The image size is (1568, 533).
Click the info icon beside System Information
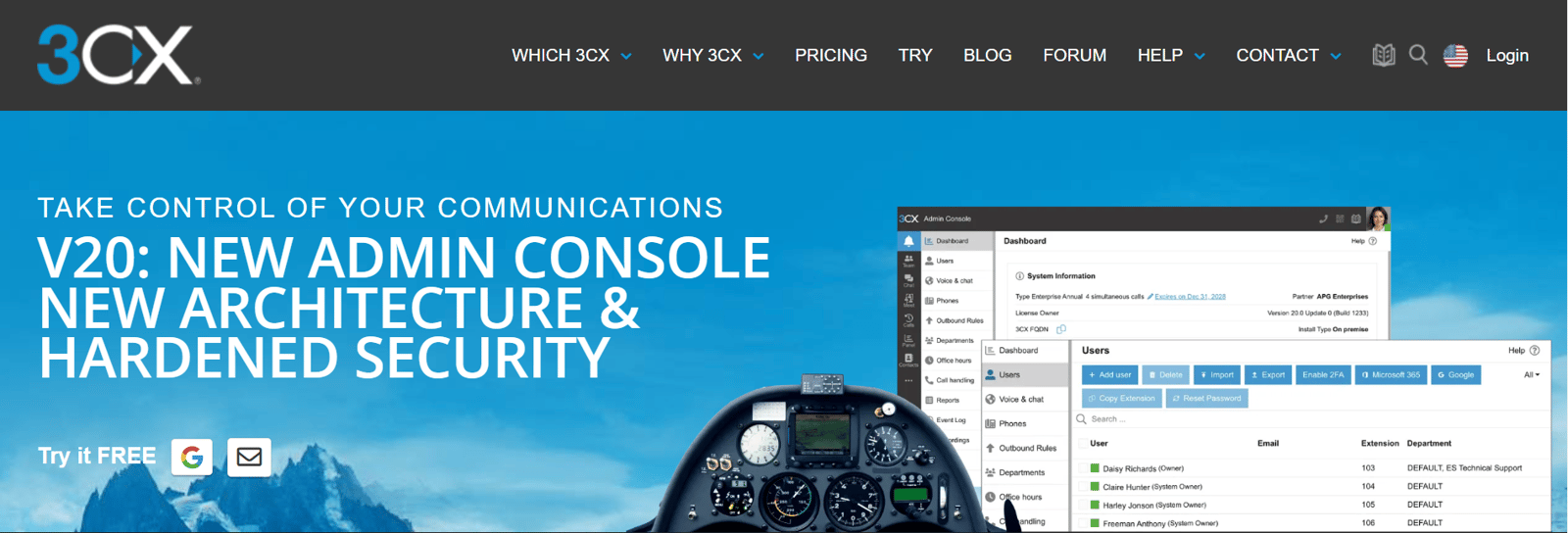point(1019,276)
